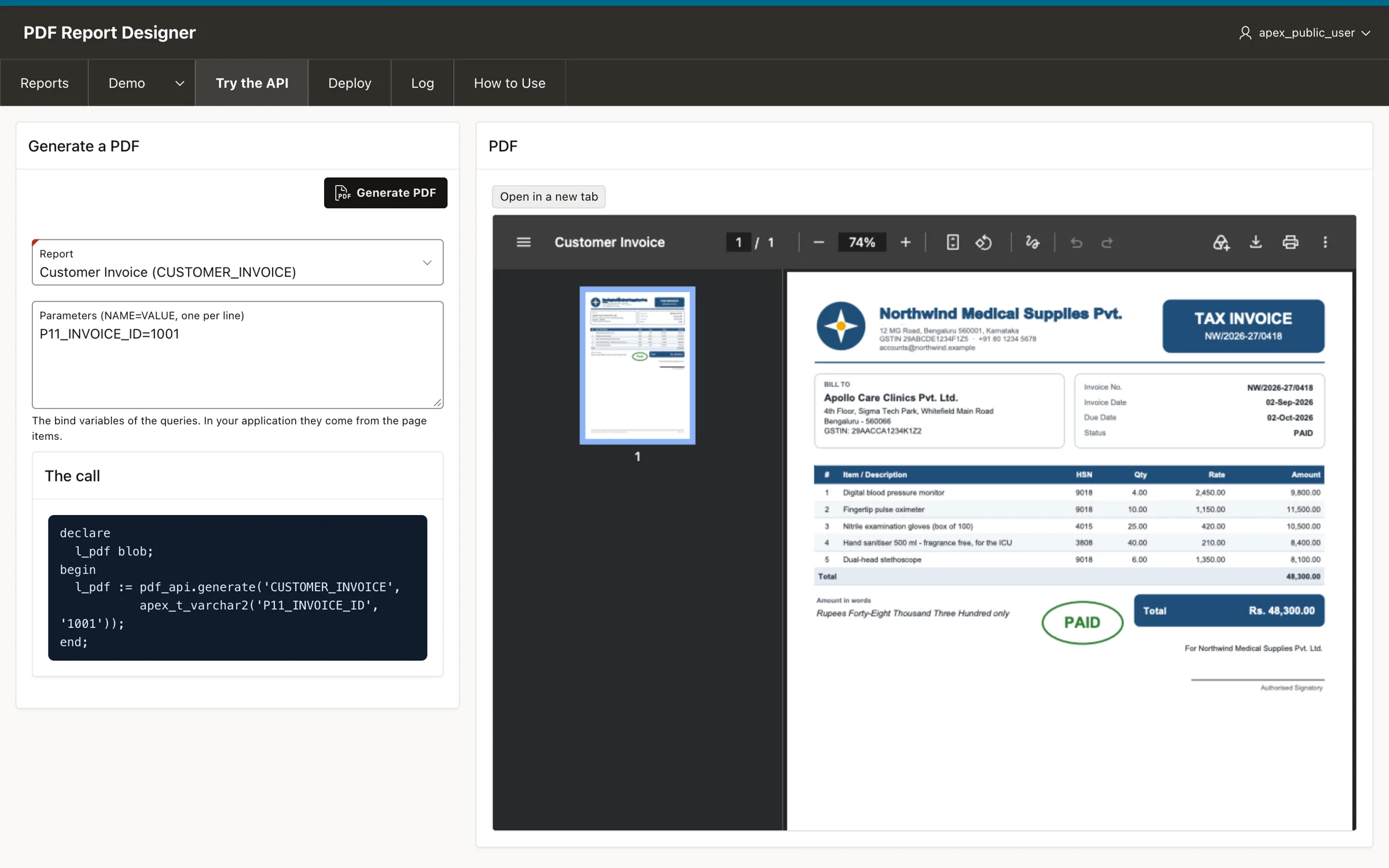This screenshot has height=868, width=1389.
Task: Select the draw annotation tool
Action: 1032,242
